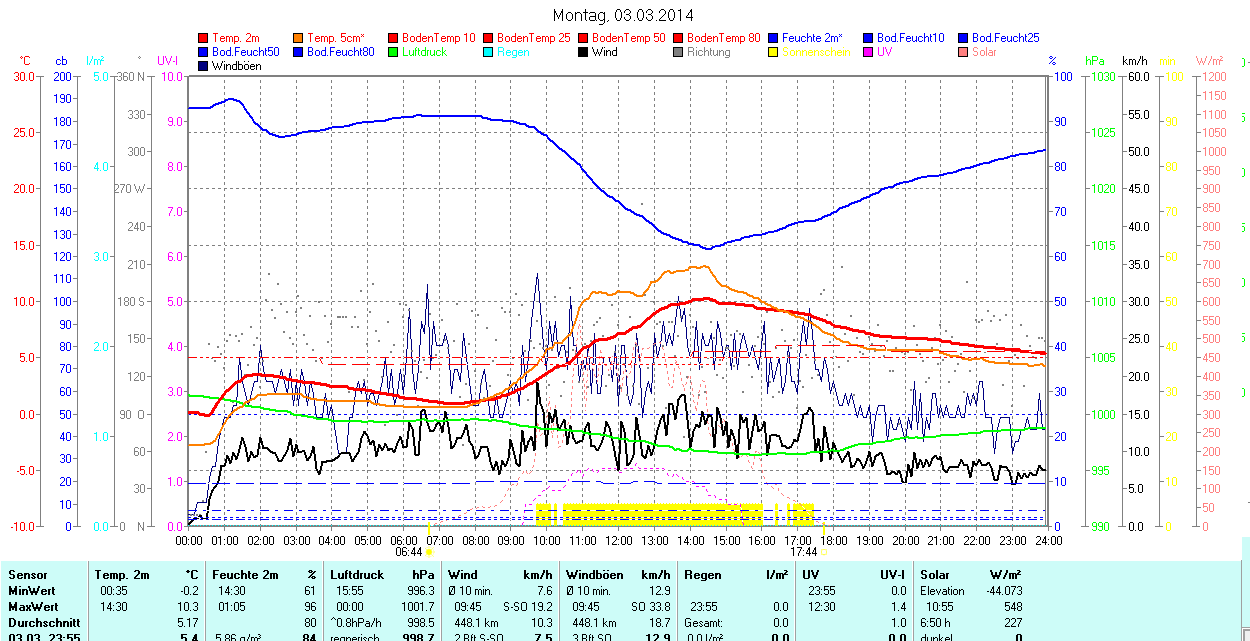Click the Feuchte 2m legend label

(x=813, y=38)
